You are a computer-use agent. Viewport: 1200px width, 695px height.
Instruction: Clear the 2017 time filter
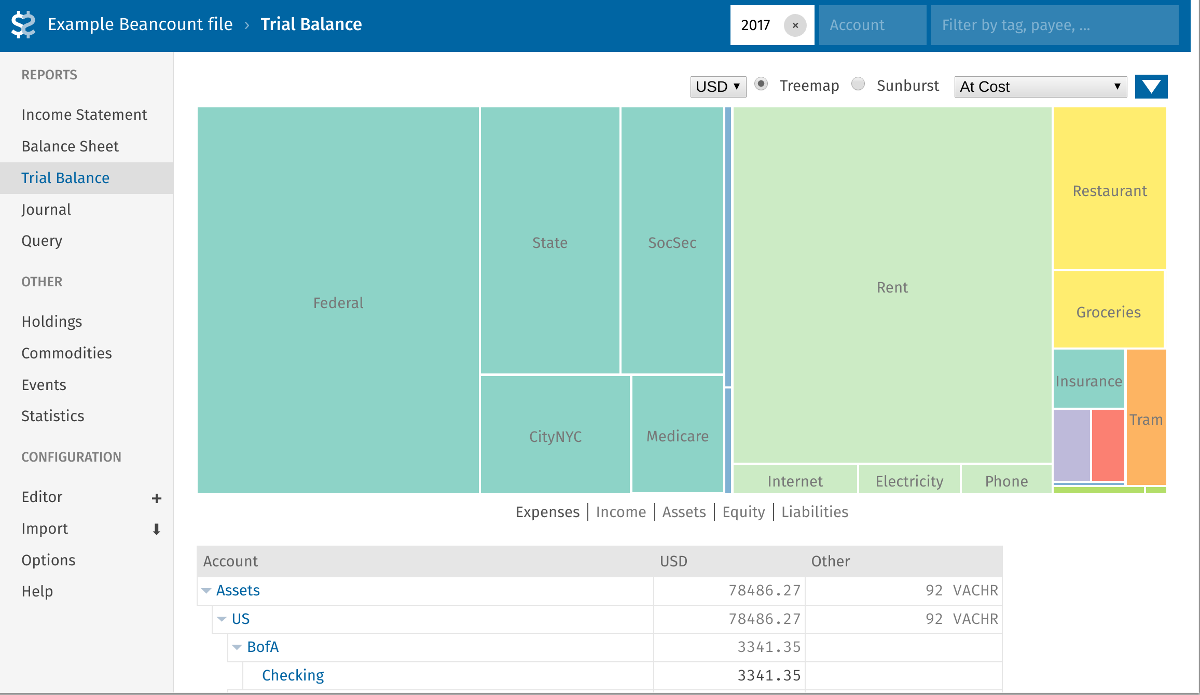pyautogui.click(x=795, y=26)
